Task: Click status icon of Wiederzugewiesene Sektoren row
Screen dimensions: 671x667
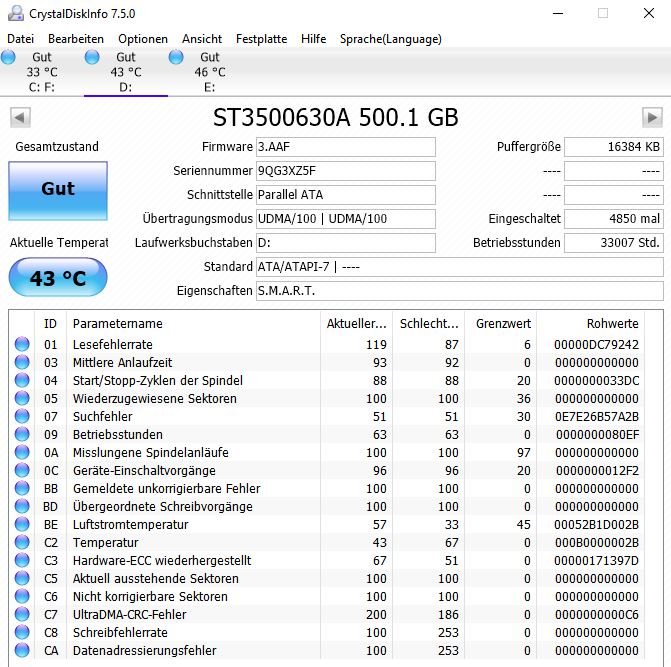Action: click(22, 398)
